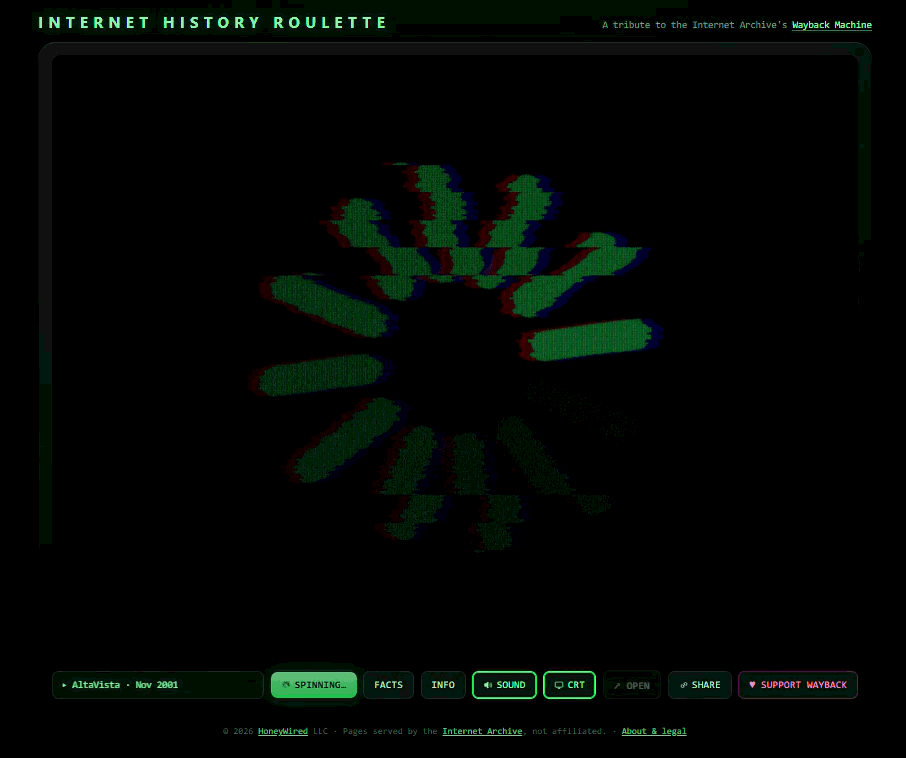This screenshot has height=758, width=906.
Task: Open About & legal link
Action: coord(653,731)
